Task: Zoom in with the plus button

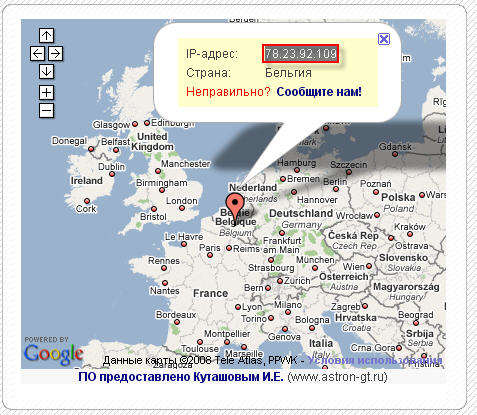Action: click(x=46, y=92)
